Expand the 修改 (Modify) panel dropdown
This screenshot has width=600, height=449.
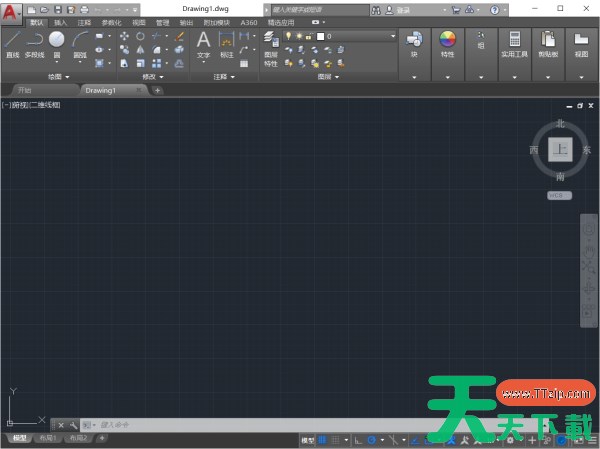[x=153, y=76]
